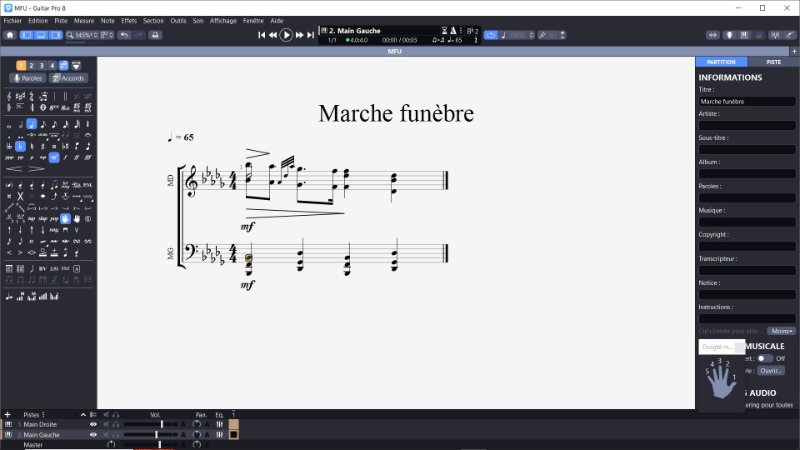Image resolution: width=800 pixels, height=450 pixels.
Task: Switch to the PISTE tab
Action: point(773,62)
